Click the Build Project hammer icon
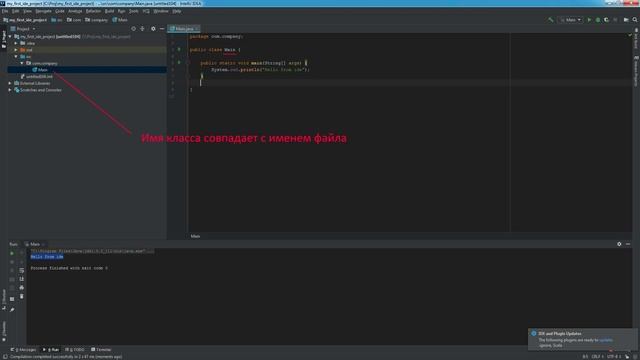640x360 pixels. (x=551, y=20)
